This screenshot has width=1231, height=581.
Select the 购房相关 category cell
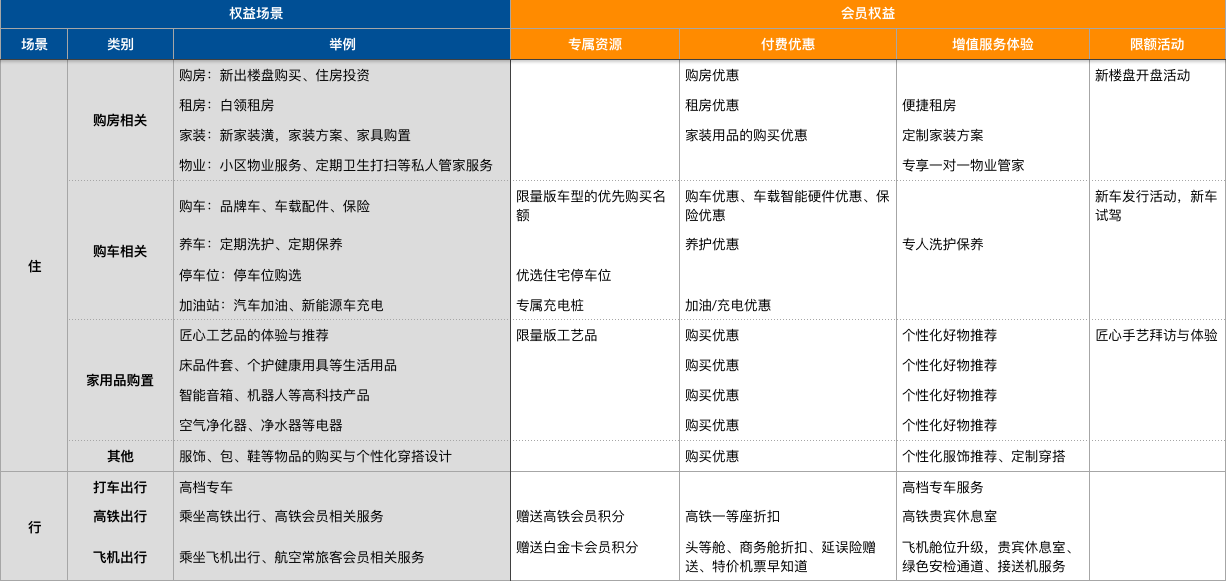click(120, 120)
